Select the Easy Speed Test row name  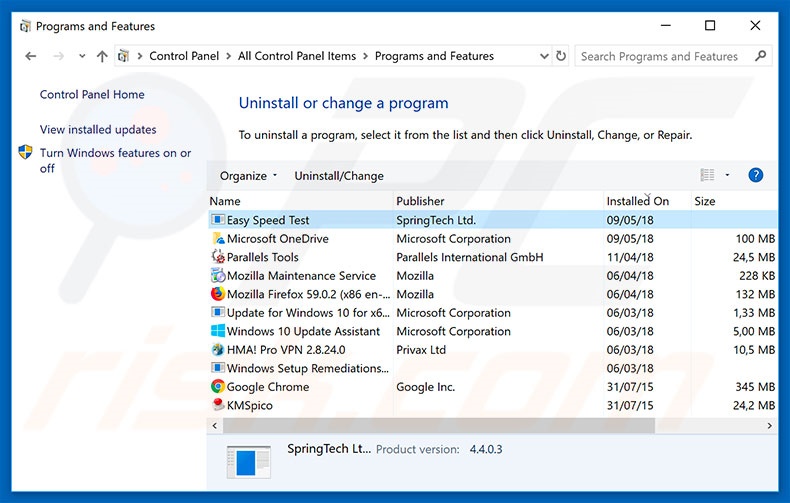click(268, 220)
